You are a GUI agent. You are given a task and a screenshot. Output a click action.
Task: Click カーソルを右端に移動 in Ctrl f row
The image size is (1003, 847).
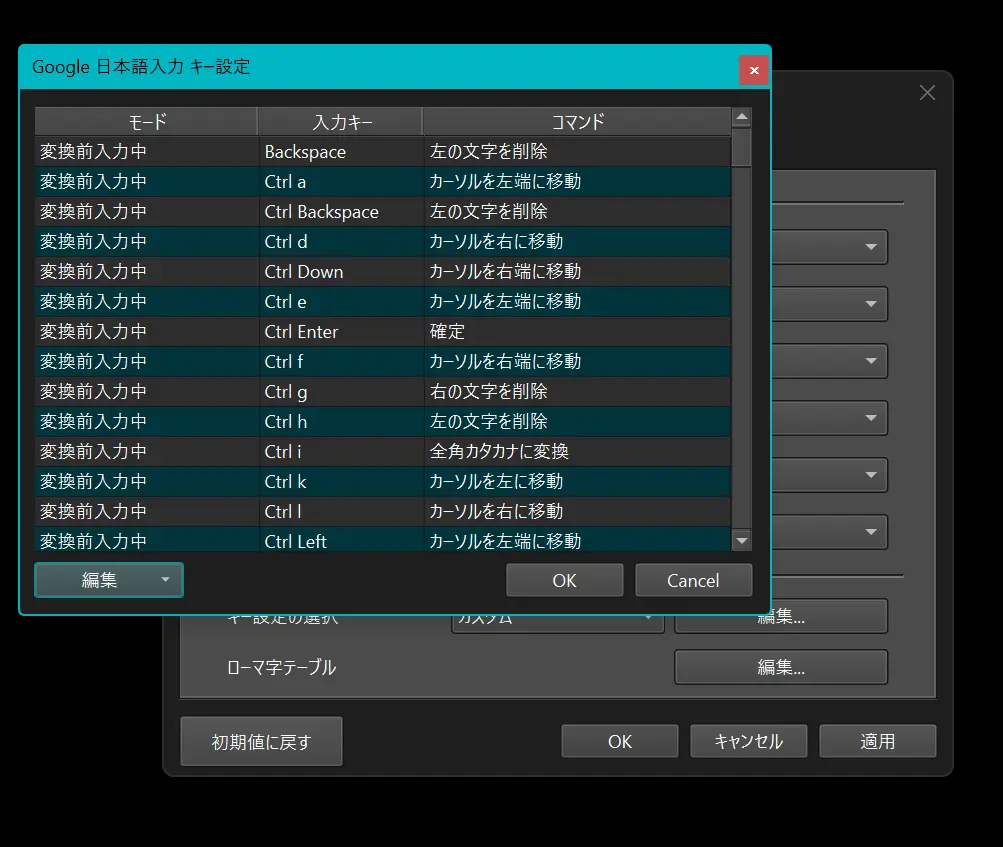[x=577, y=362]
